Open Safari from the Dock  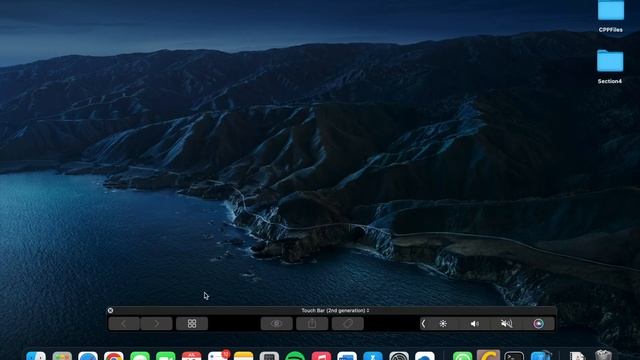coord(88,356)
